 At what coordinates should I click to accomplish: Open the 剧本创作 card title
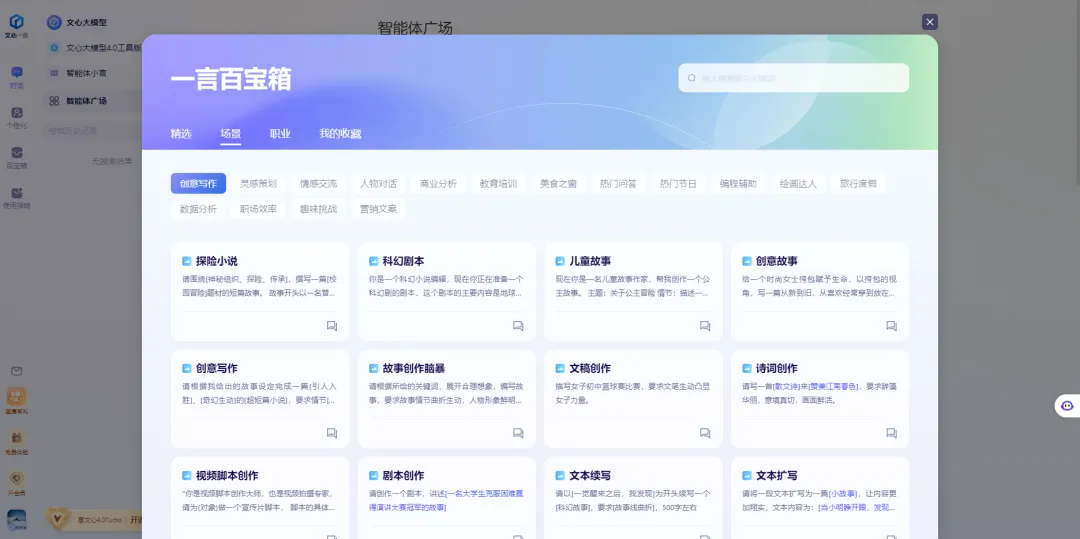403,476
